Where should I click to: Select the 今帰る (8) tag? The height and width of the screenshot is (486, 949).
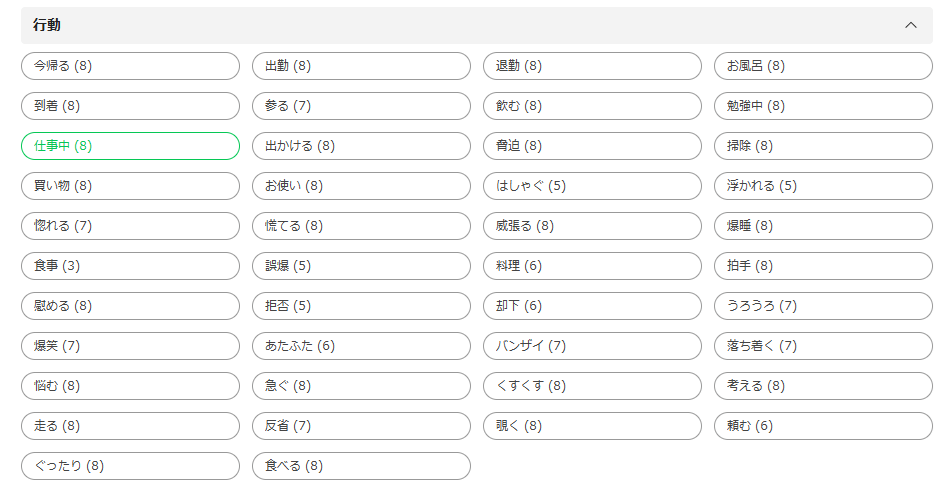pyautogui.click(x=130, y=66)
